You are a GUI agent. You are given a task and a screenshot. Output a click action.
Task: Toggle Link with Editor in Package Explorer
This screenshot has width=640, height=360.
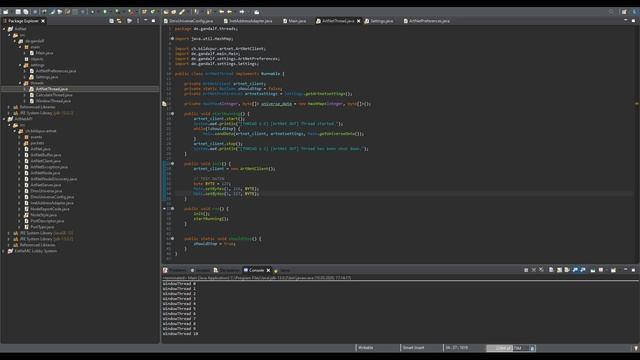119,21
